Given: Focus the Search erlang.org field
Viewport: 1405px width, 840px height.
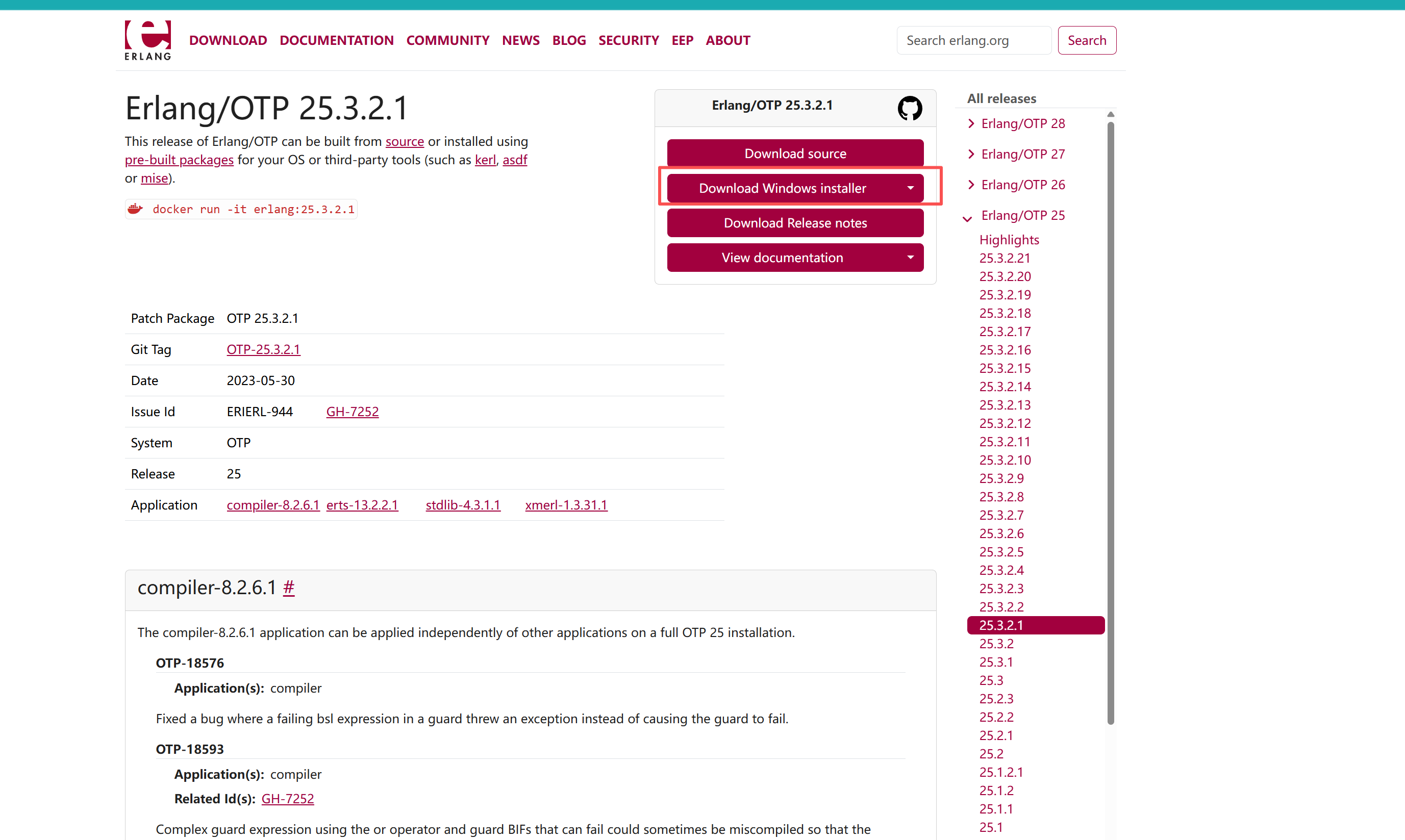Looking at the screenshot, I should (x=973, y=40).
